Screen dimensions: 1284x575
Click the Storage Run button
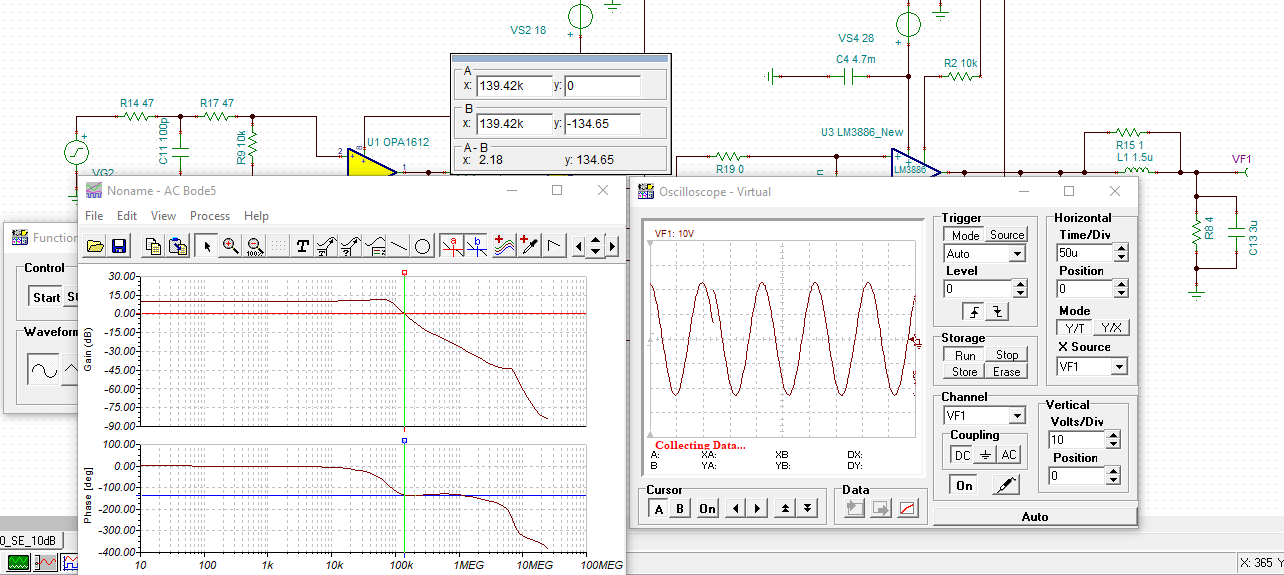[965, 355]
